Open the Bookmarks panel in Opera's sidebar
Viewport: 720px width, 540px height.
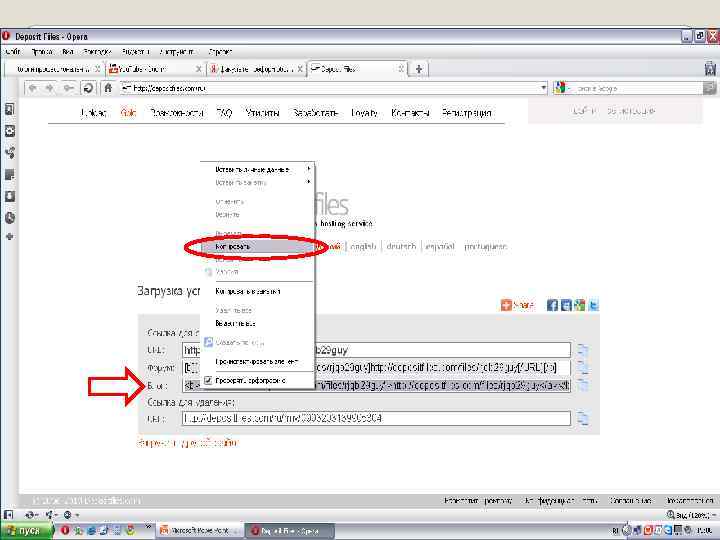tap(9, 109)
